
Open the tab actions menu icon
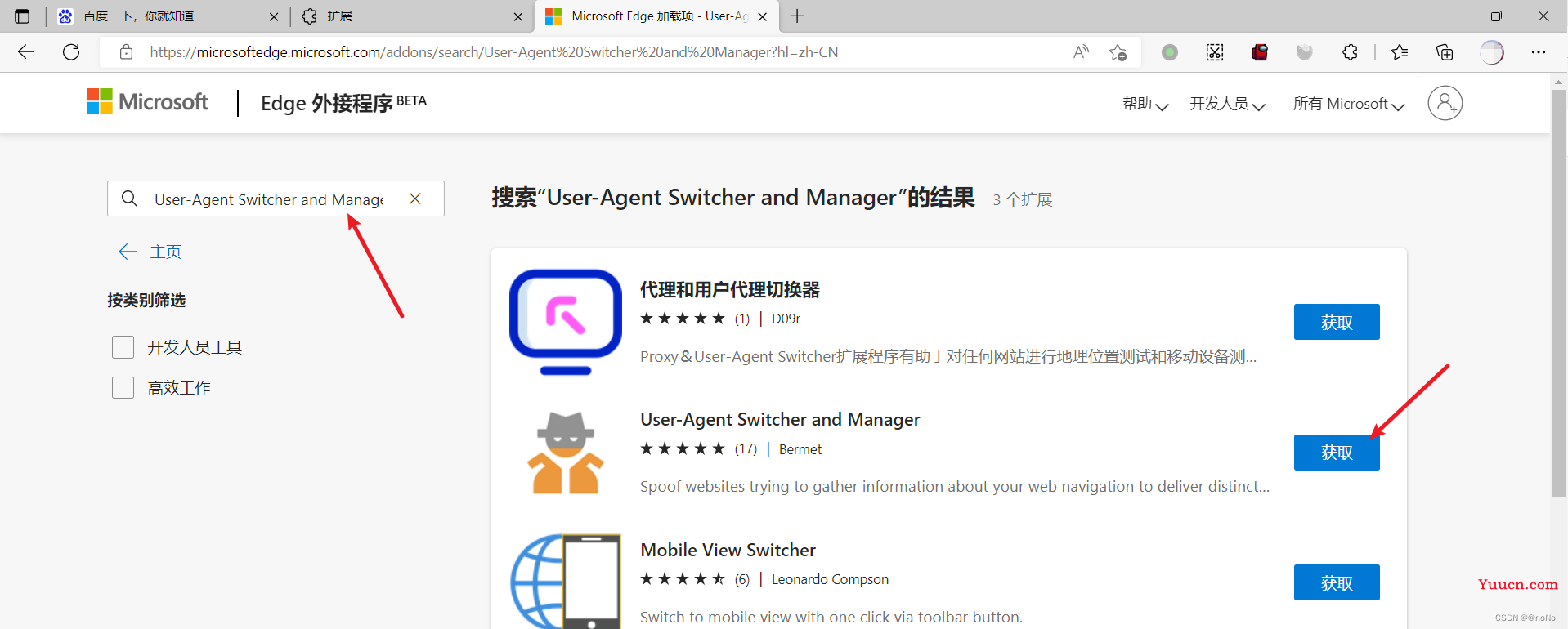pyautogui.click(x=22, y=16)
